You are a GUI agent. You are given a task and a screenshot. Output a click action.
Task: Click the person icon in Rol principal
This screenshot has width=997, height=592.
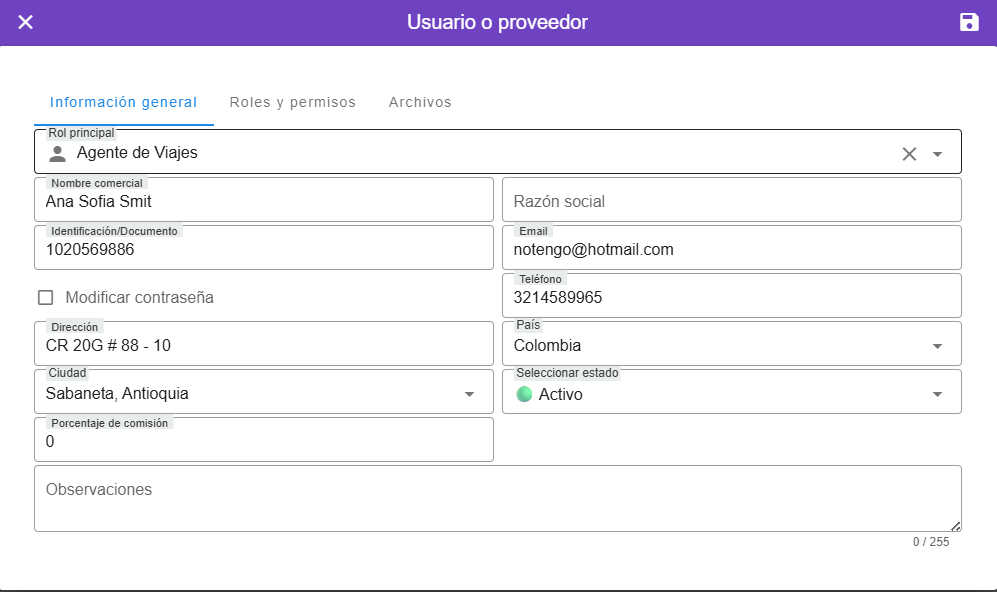(58, 154)
